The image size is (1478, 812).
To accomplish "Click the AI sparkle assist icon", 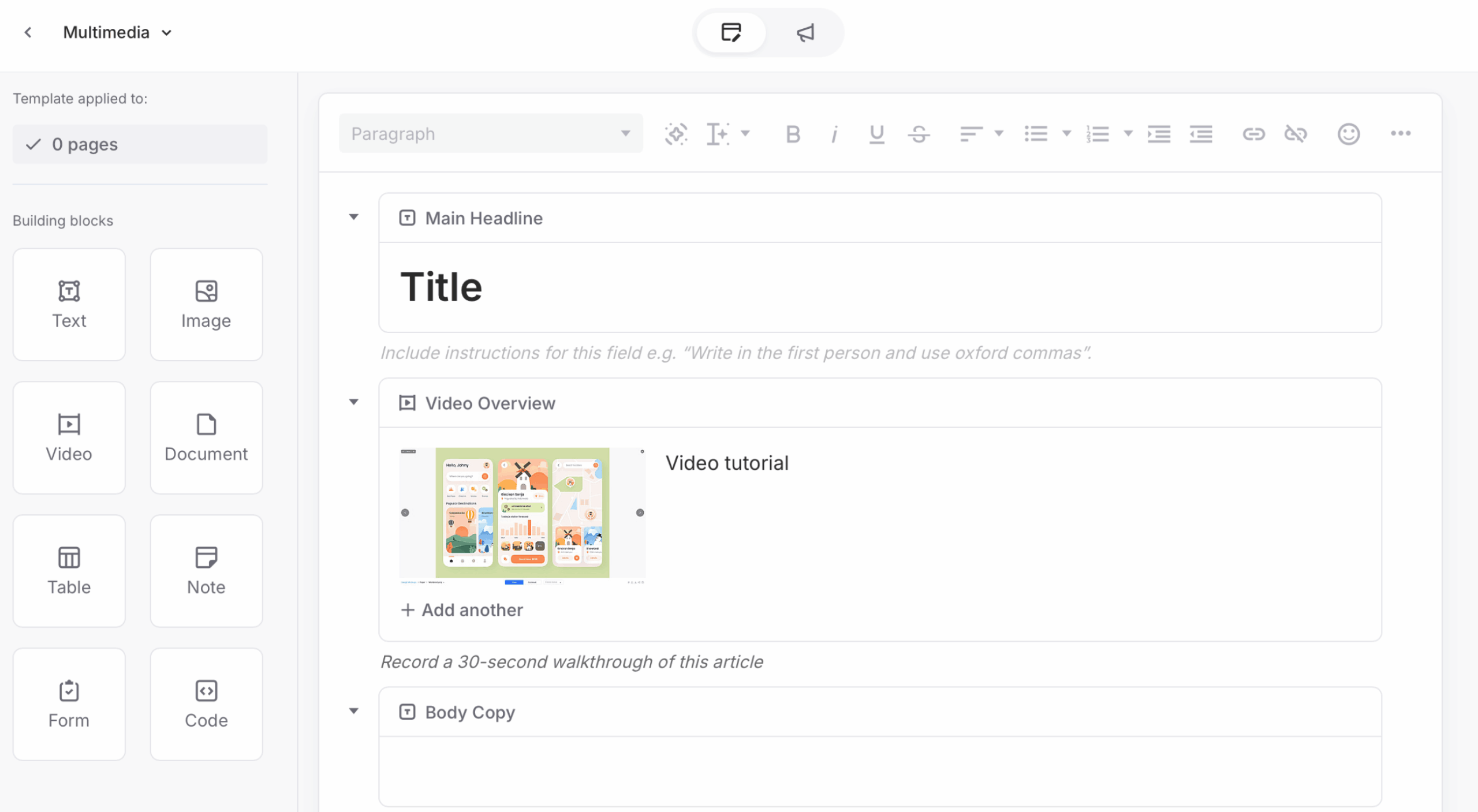I will coord(676,134).
